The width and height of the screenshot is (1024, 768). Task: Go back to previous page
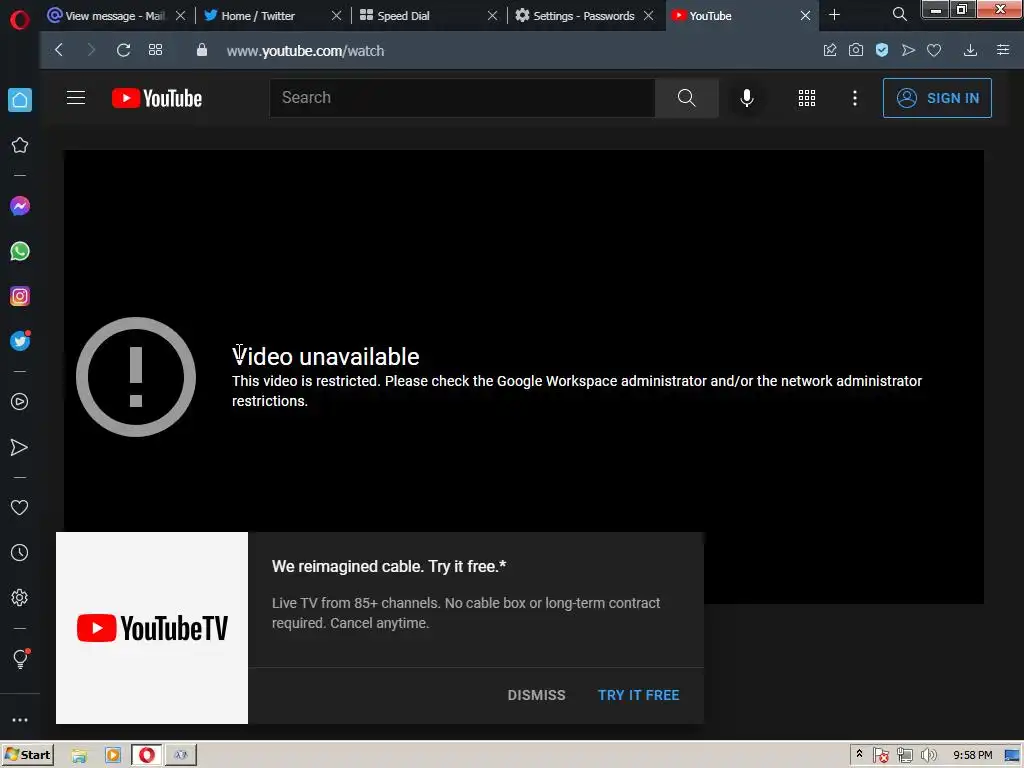click(x=59, y=50)
